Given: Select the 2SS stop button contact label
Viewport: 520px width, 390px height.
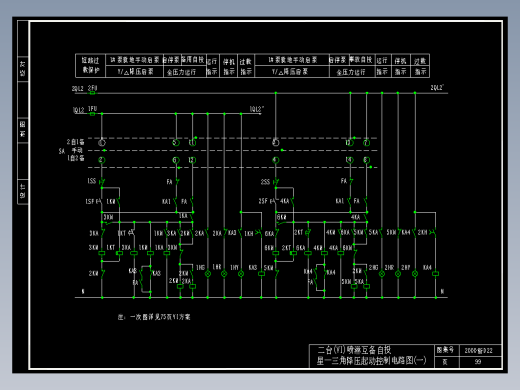Looking at the screenshot, I should [x=265, y=182].
